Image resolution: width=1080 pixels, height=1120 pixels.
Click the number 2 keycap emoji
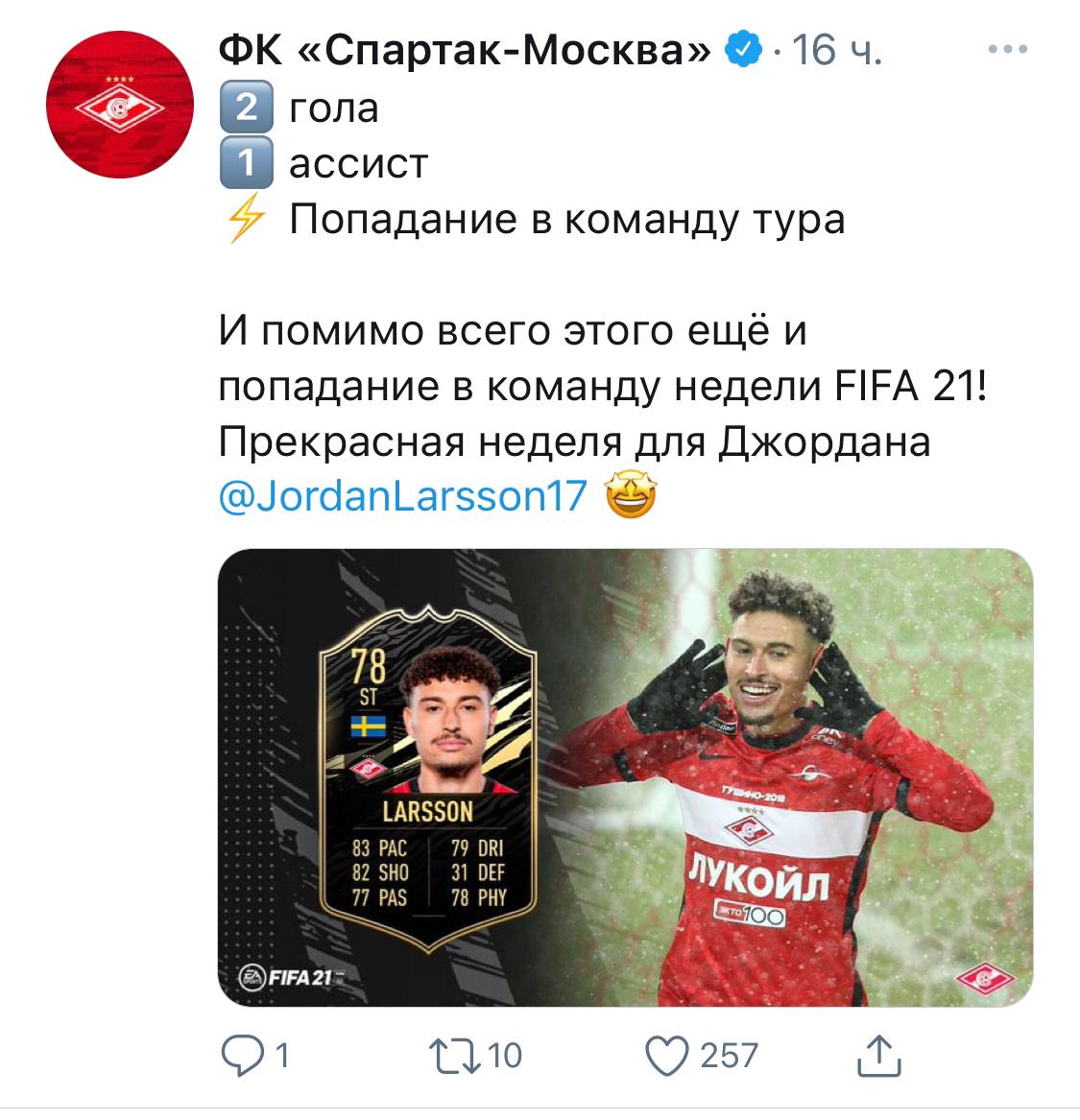pyautogui.click(x=247, y=107)
